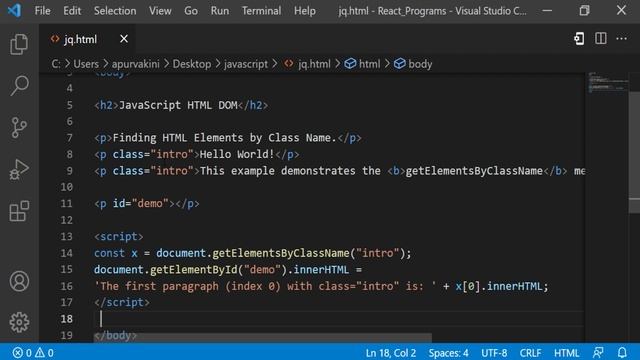
Task: Open the Edit menu
Action: pos(72,11)
